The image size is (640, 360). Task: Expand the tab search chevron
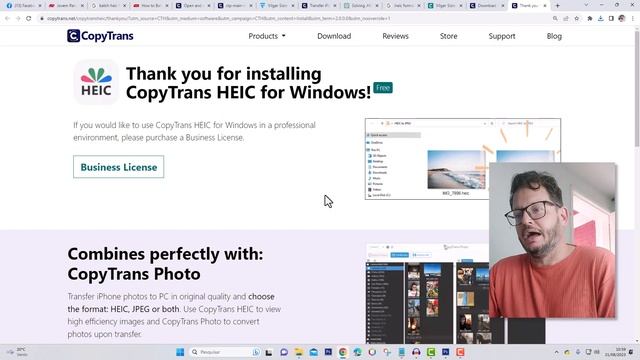pyautogui.click(x=586, y=6)
